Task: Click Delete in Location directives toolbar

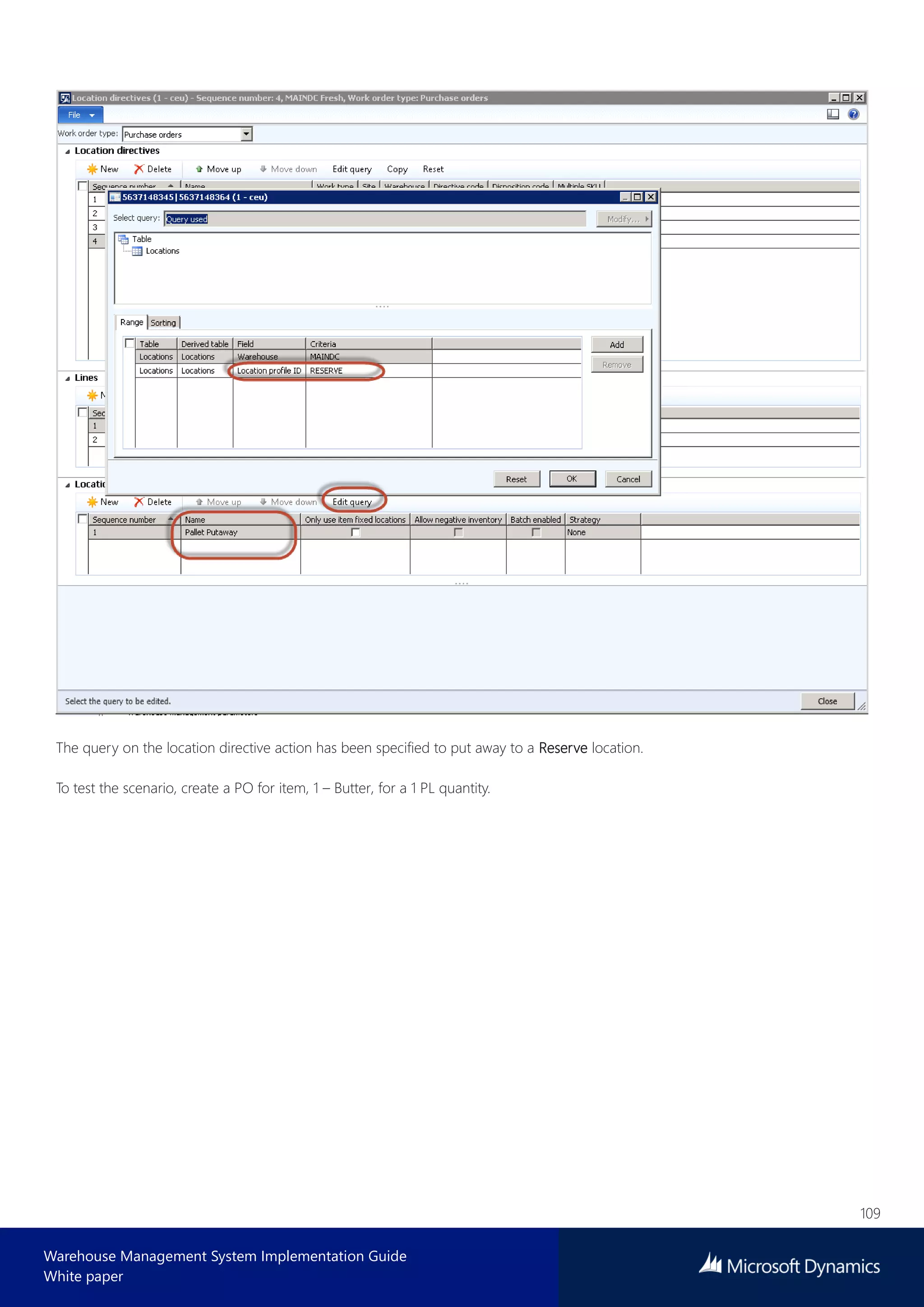Action: point(153,169)
